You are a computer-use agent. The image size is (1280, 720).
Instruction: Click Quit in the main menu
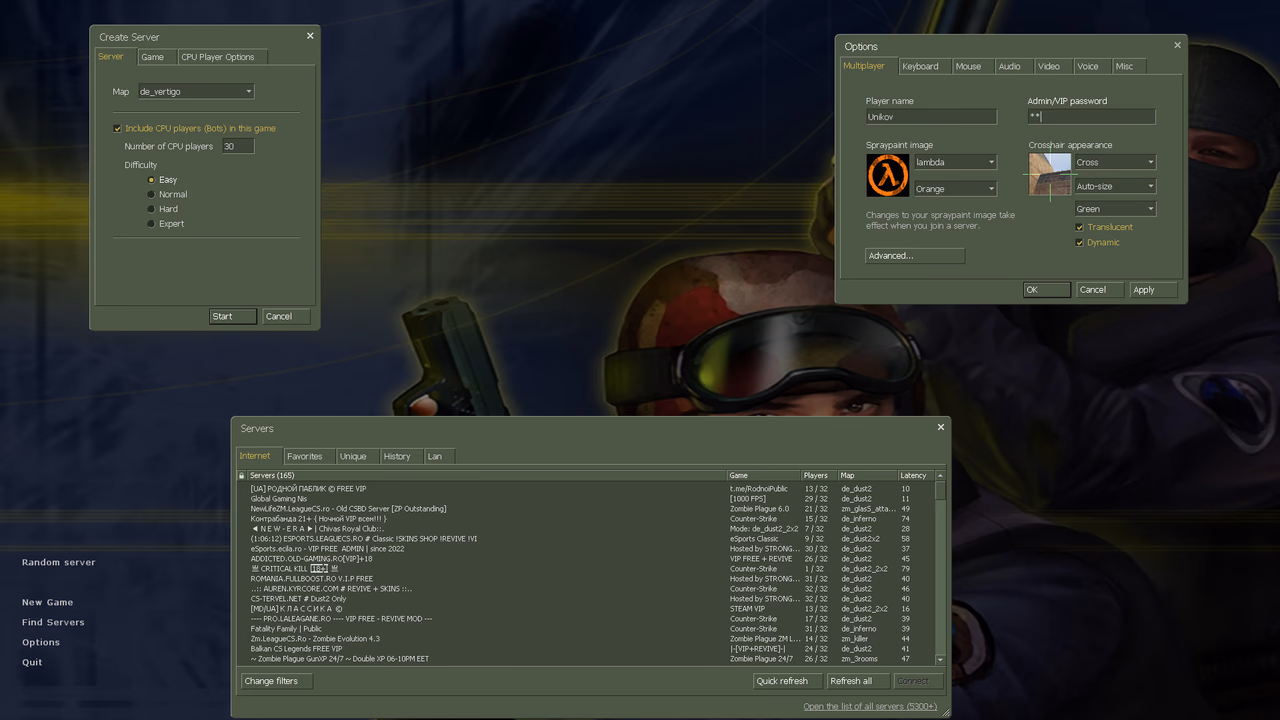[x=32, y=663]
